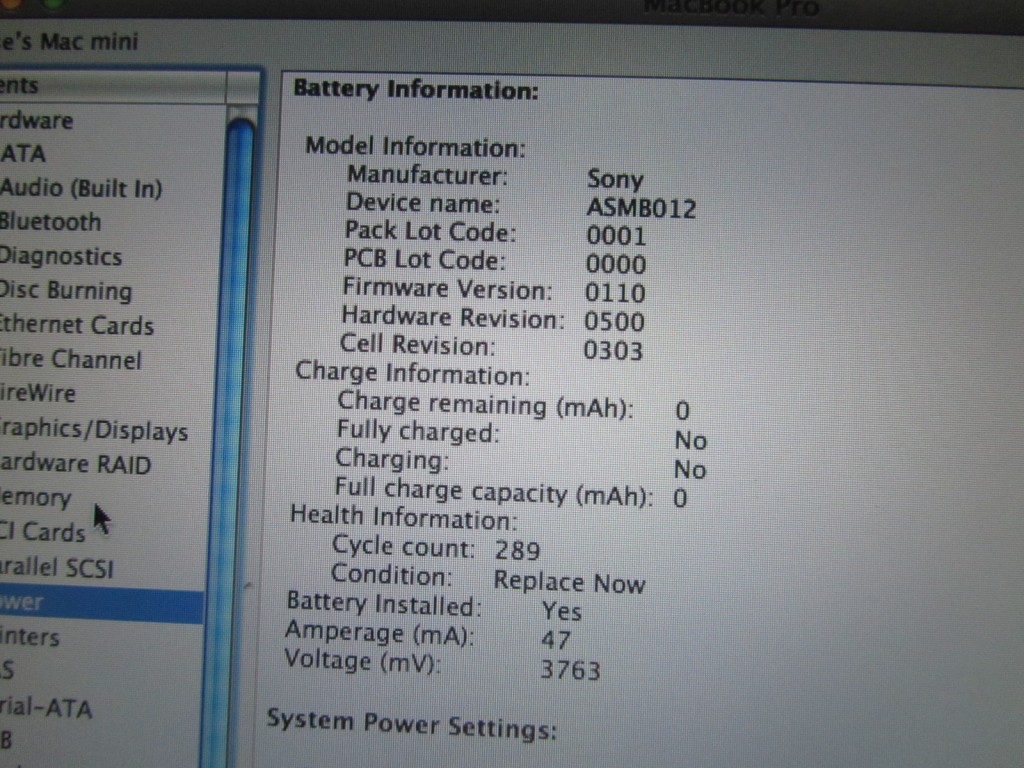This screenshot has width=1024, height=768.
Task: Click the Voltage value 3763
Action: 570,670
